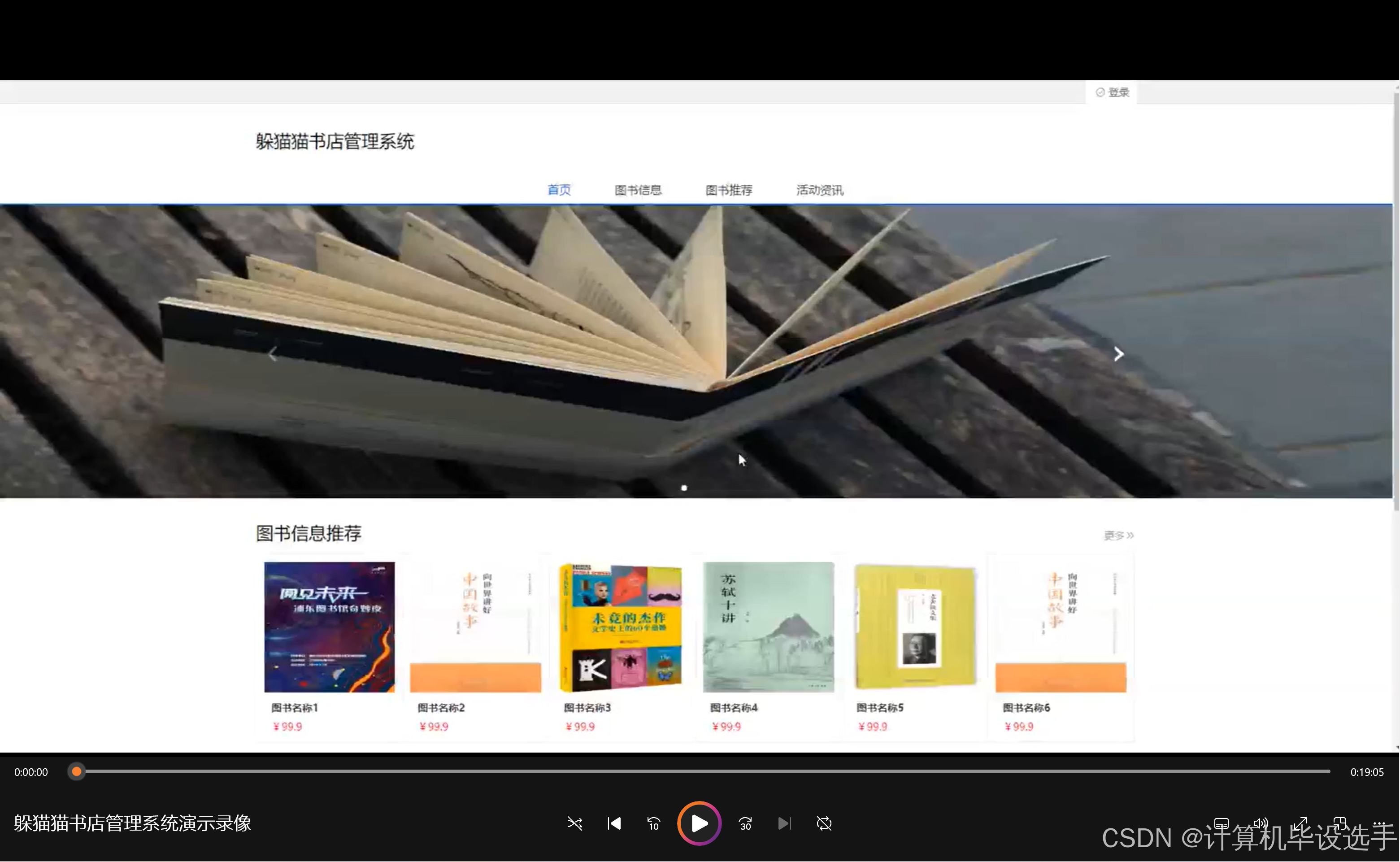Click the video seek bar handle
The image size is (1400, 862).
(76, 771)
